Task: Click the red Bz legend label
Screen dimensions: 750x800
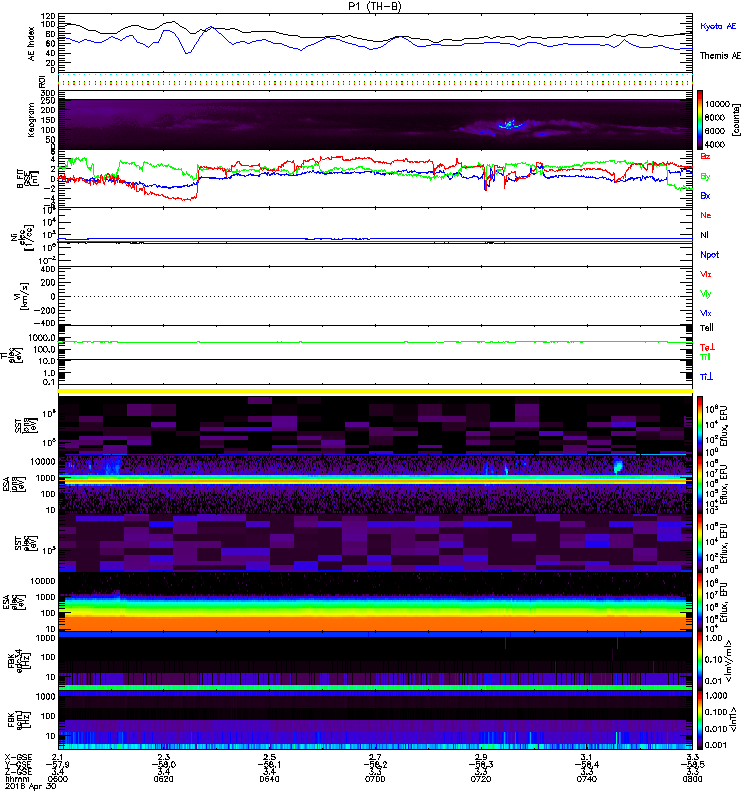Action: tap(705, 156)
